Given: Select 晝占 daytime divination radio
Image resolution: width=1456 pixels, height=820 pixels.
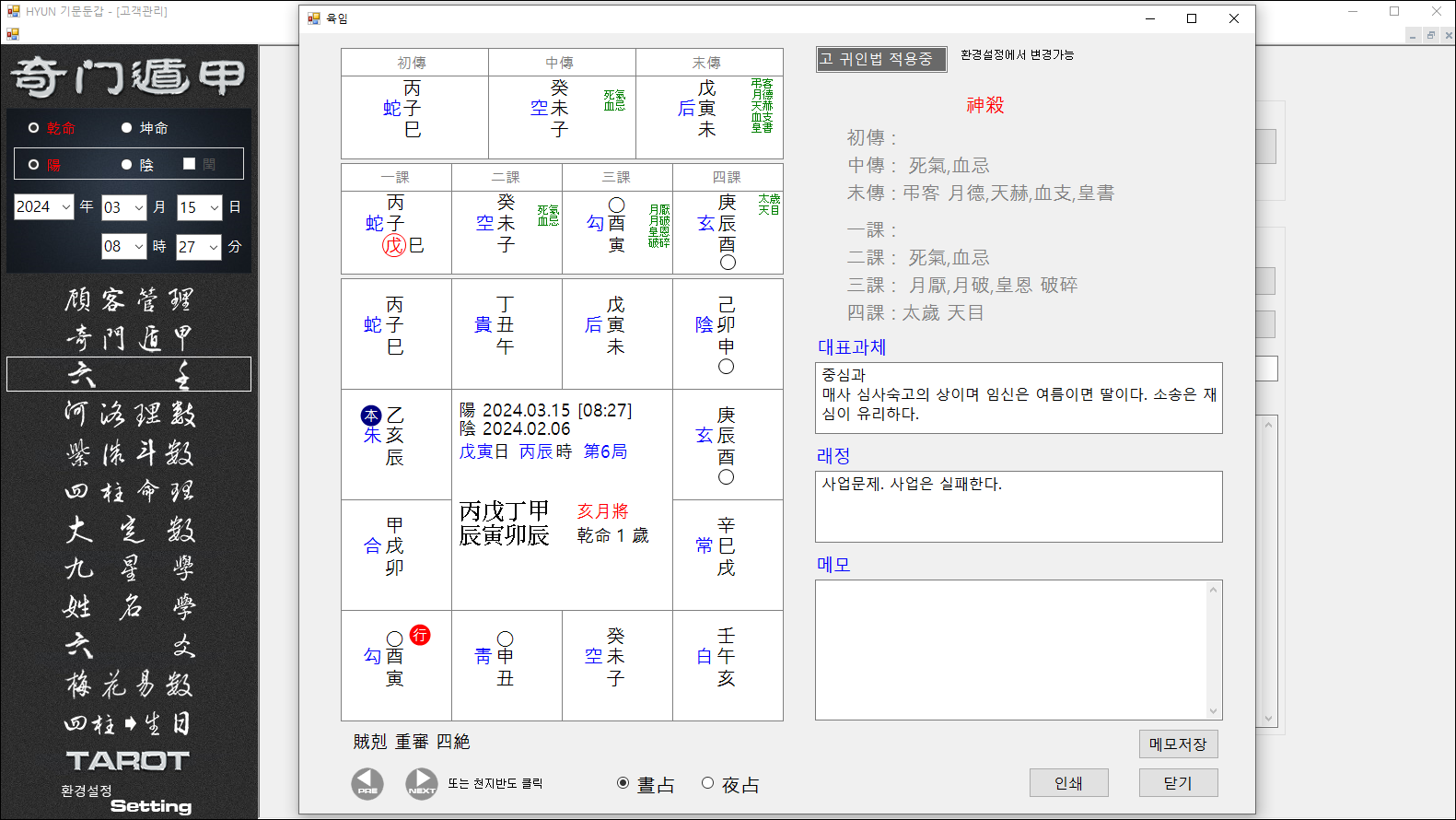Looking at the screenshot, I should click(x=623, y=783).
